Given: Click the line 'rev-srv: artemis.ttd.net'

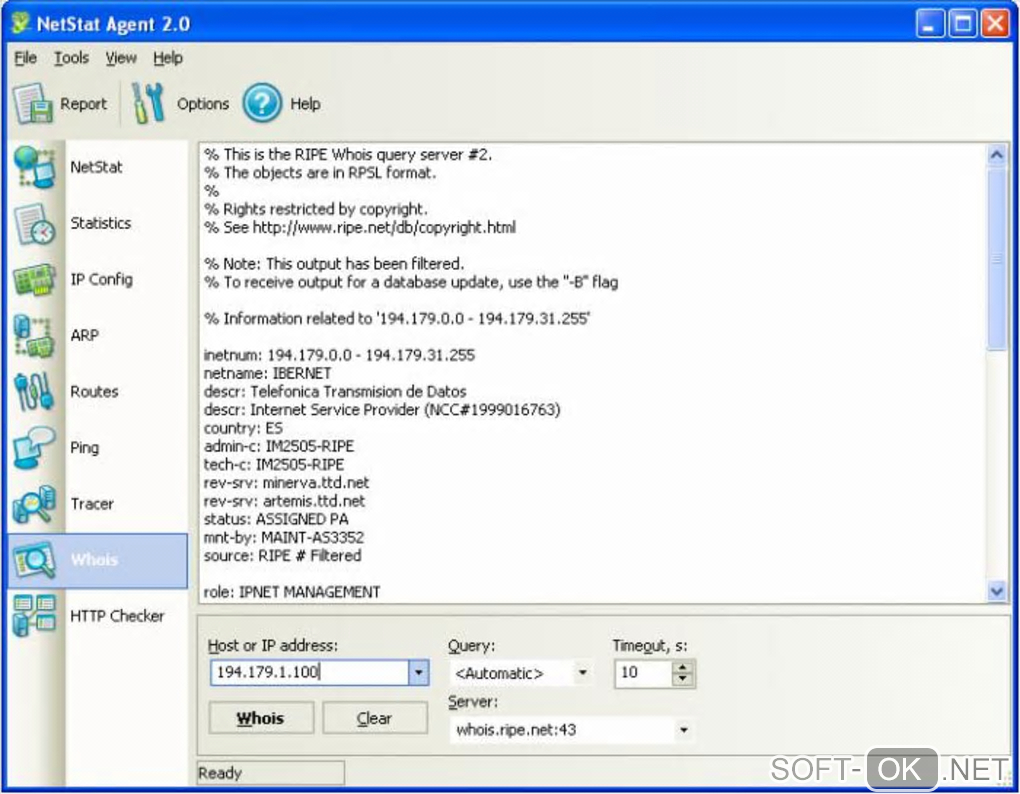Looking at the screenshot, I should [284, 501].
